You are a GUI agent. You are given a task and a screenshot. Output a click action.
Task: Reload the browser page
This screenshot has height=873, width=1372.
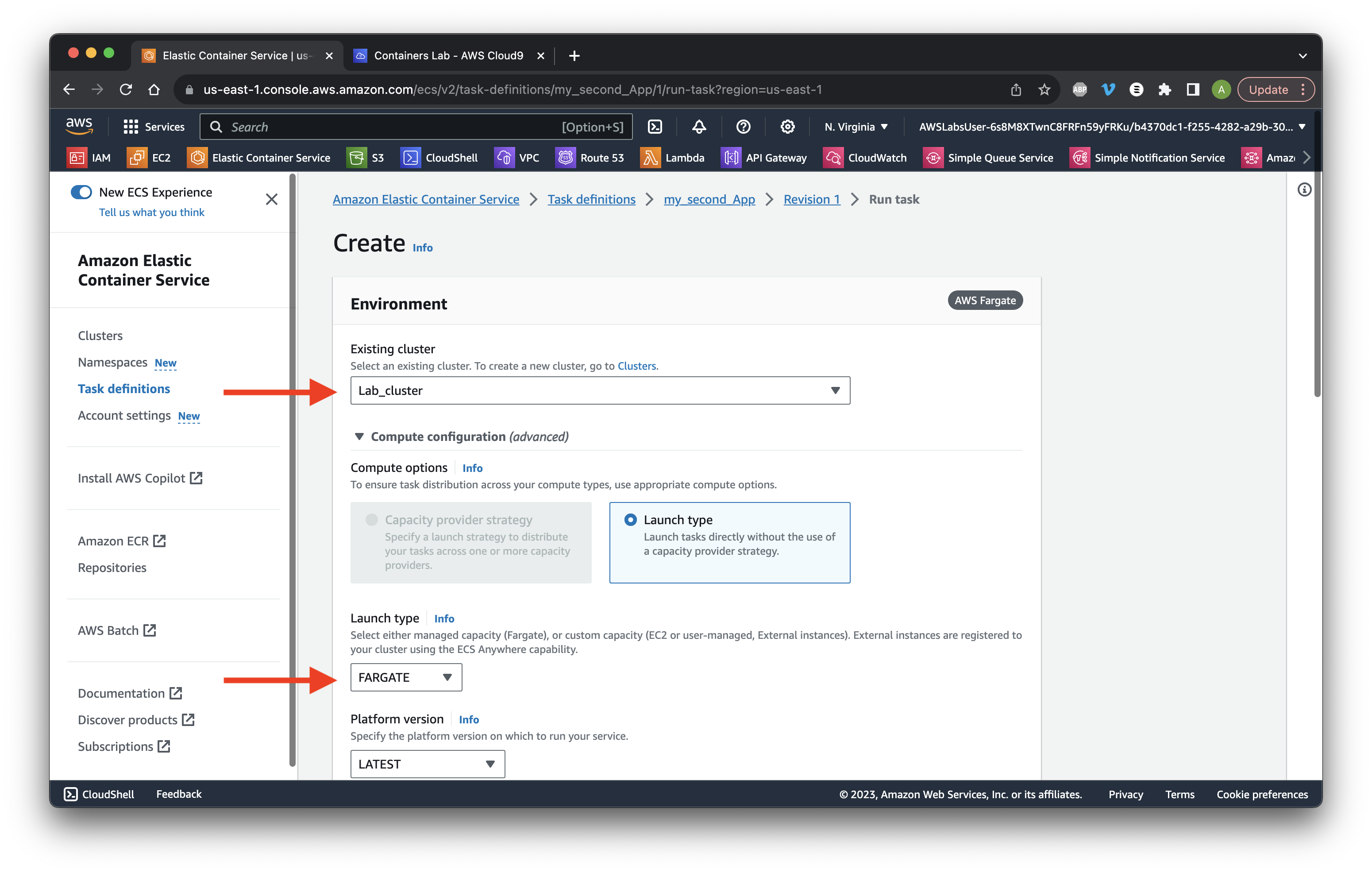click(x=126, y=89)
